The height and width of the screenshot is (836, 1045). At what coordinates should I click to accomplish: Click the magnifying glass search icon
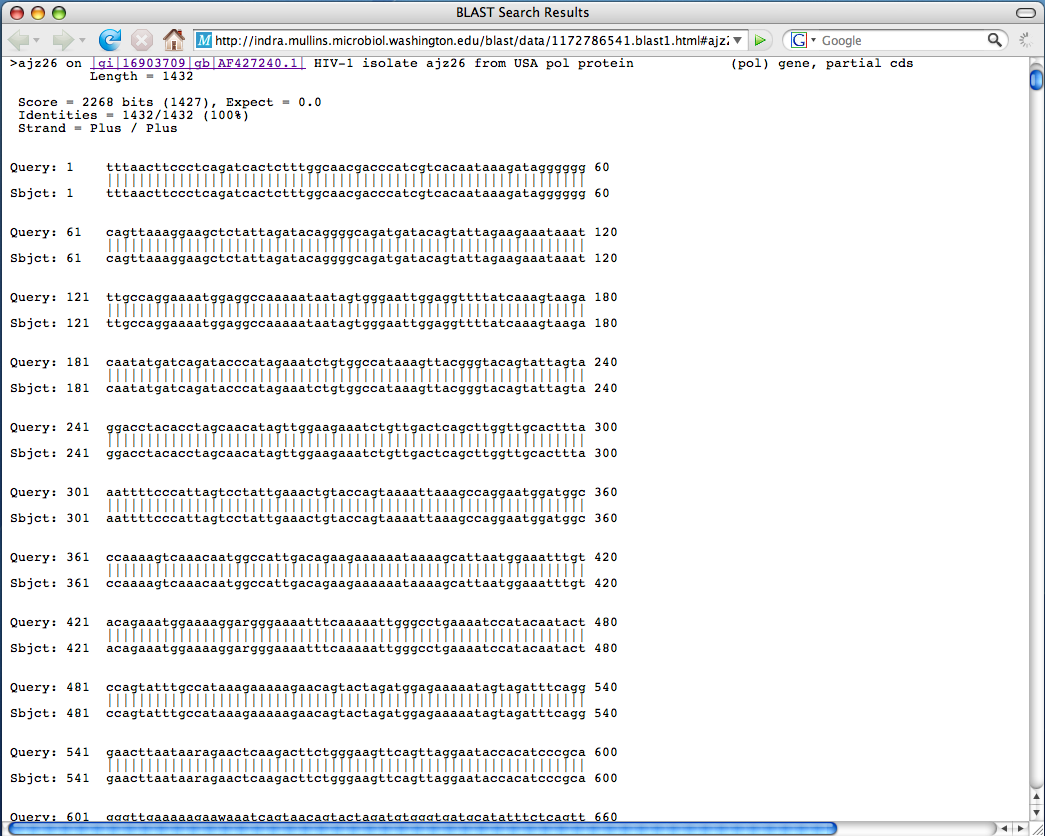pos(994,40)
